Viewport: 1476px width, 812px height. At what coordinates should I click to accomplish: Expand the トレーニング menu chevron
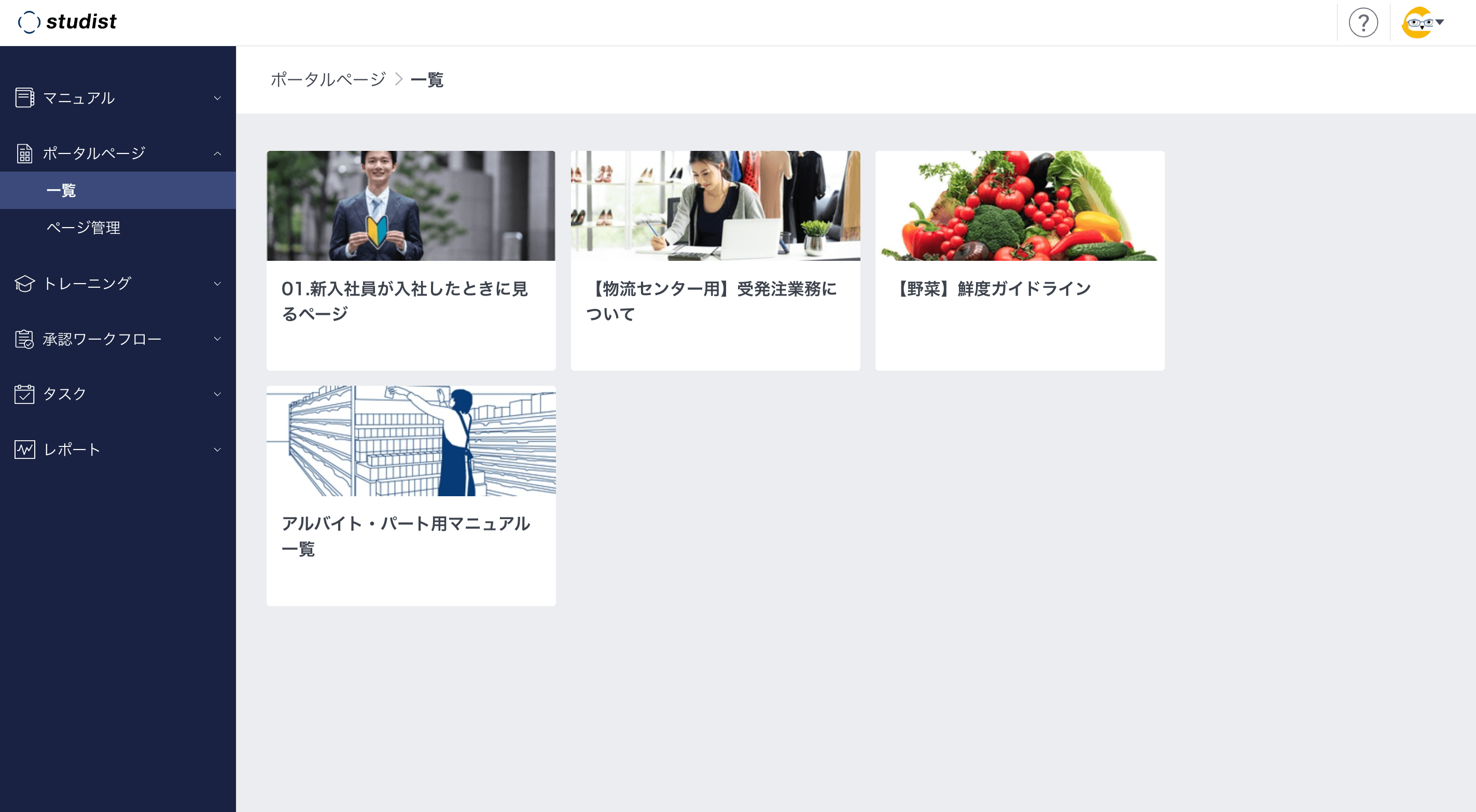(217, 284)
